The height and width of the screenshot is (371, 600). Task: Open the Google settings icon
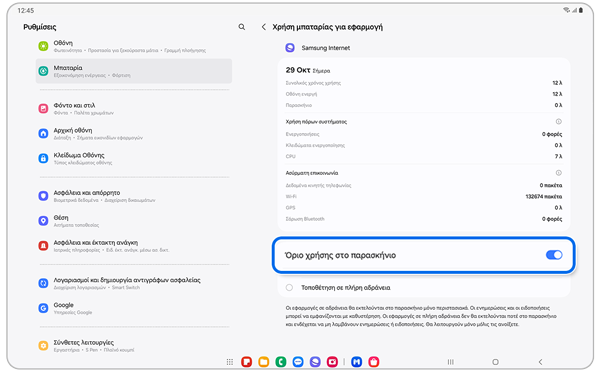click(43, 308)
